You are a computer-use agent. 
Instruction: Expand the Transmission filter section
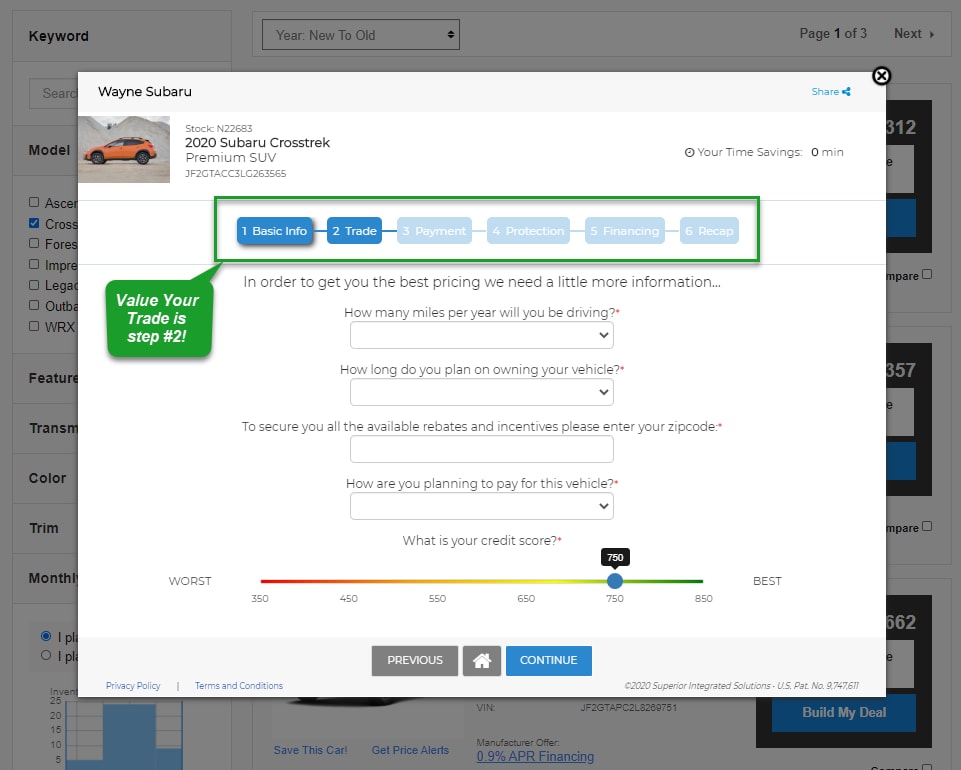pyautogui.click(x=53, y=428)
